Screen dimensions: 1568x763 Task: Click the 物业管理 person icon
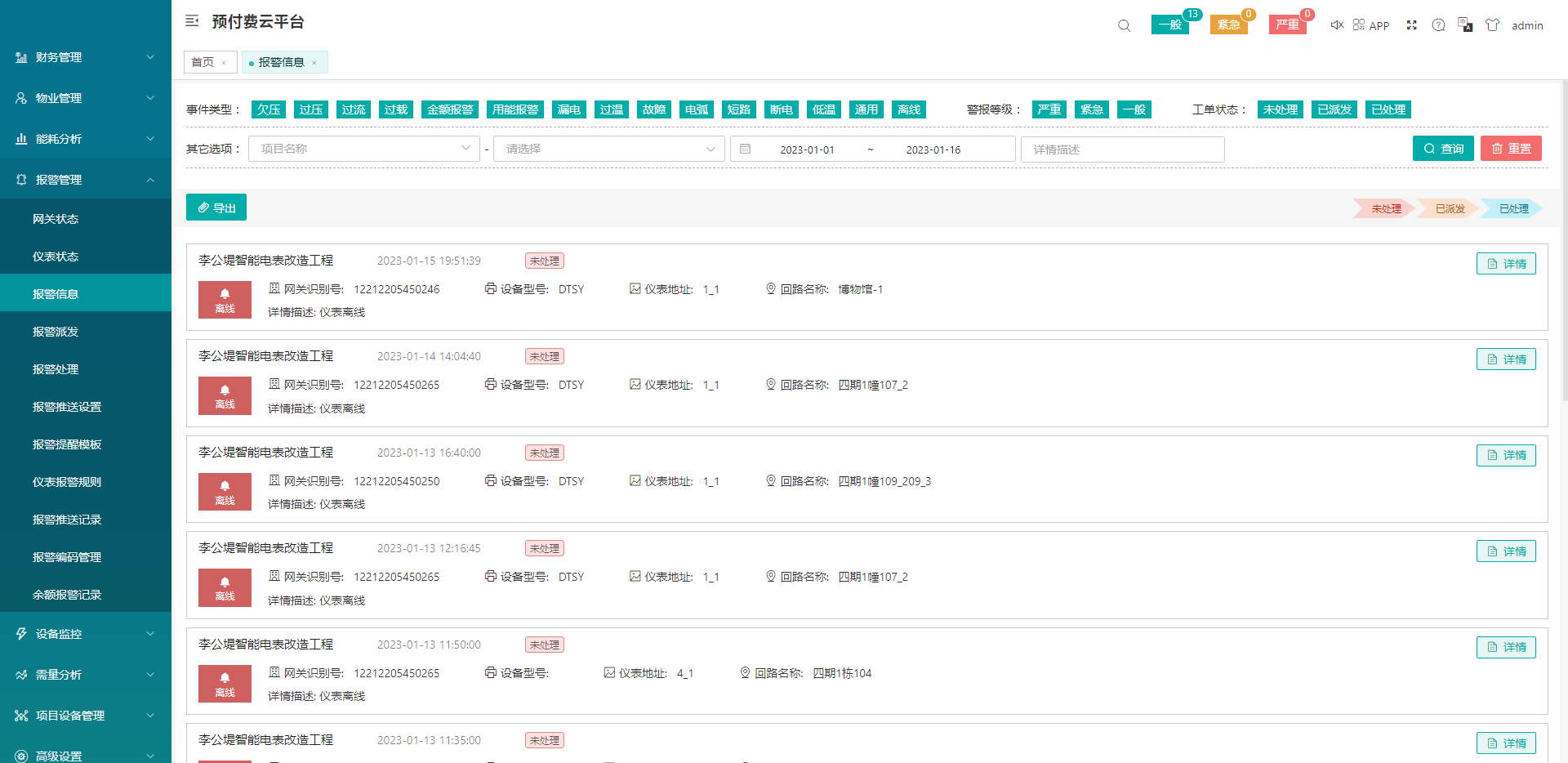21,98
